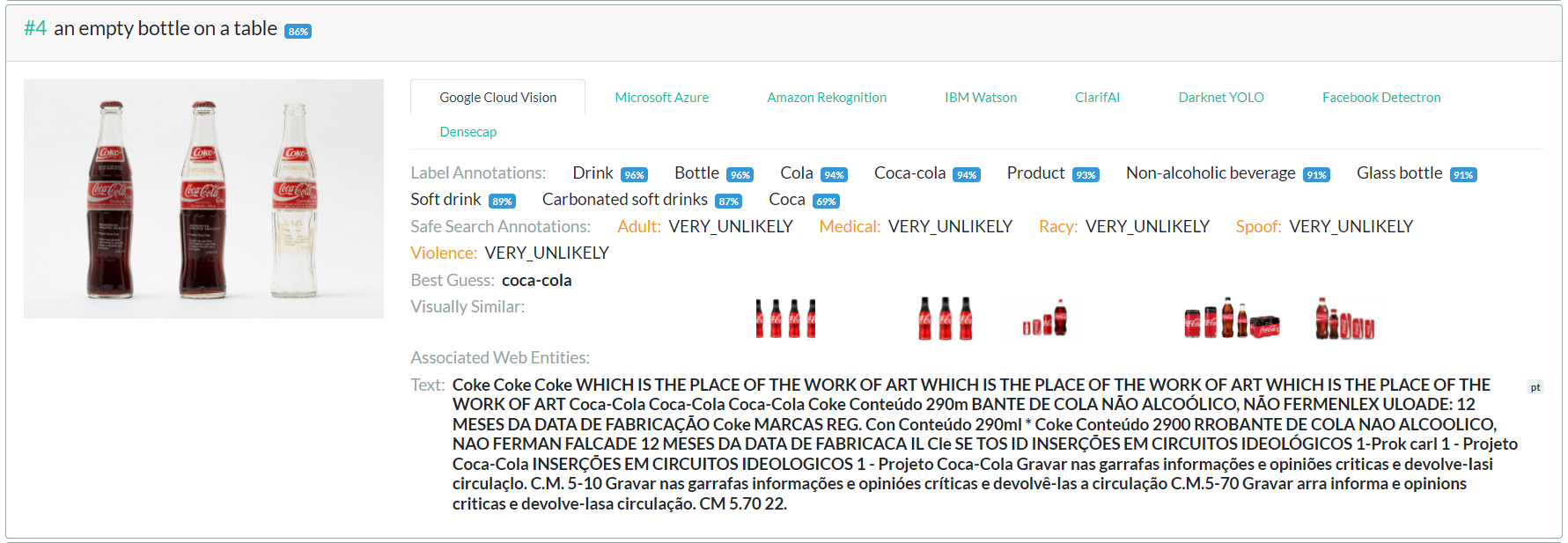This screenshot has height=543, width=1568.
Task: Click the 87% badge beside Carbonated soft drinks
Action: click(x=729, y=202)
